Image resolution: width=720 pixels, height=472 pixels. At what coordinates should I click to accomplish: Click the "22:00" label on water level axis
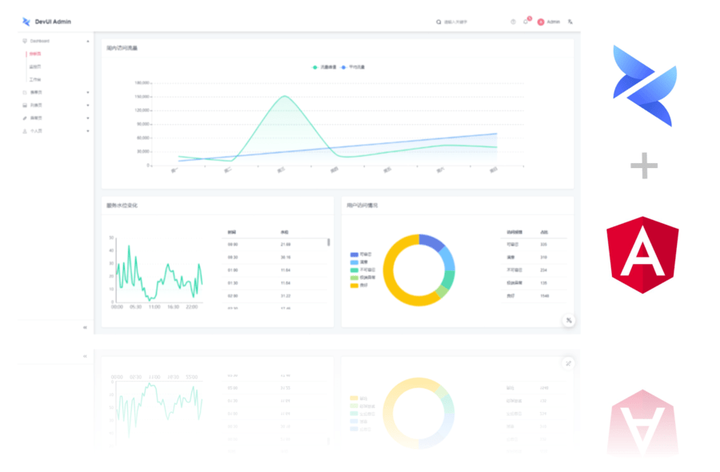click(x=192, y=307)
